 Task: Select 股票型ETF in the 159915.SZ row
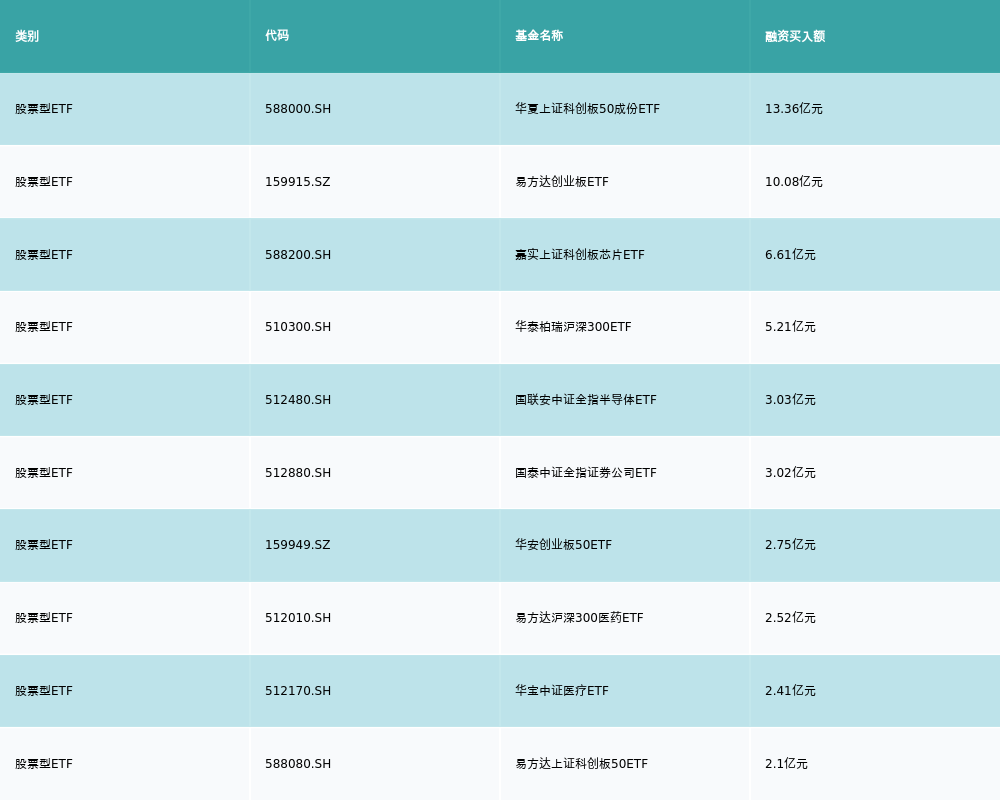coord(44,182)
